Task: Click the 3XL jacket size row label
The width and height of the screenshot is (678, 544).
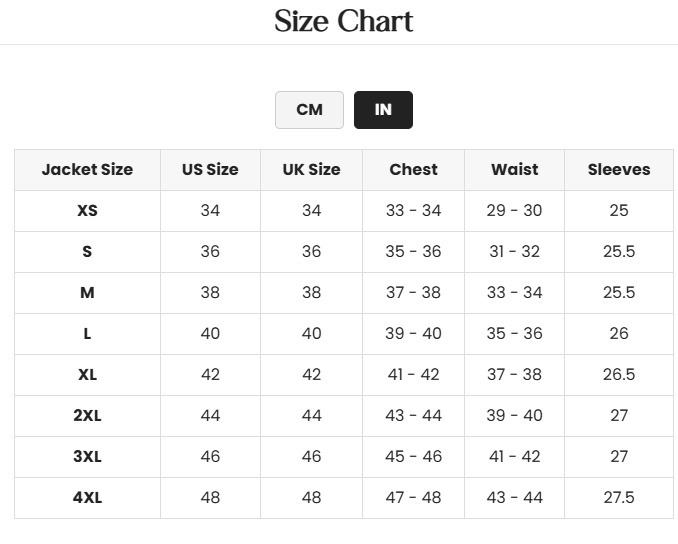Action: 87,457
